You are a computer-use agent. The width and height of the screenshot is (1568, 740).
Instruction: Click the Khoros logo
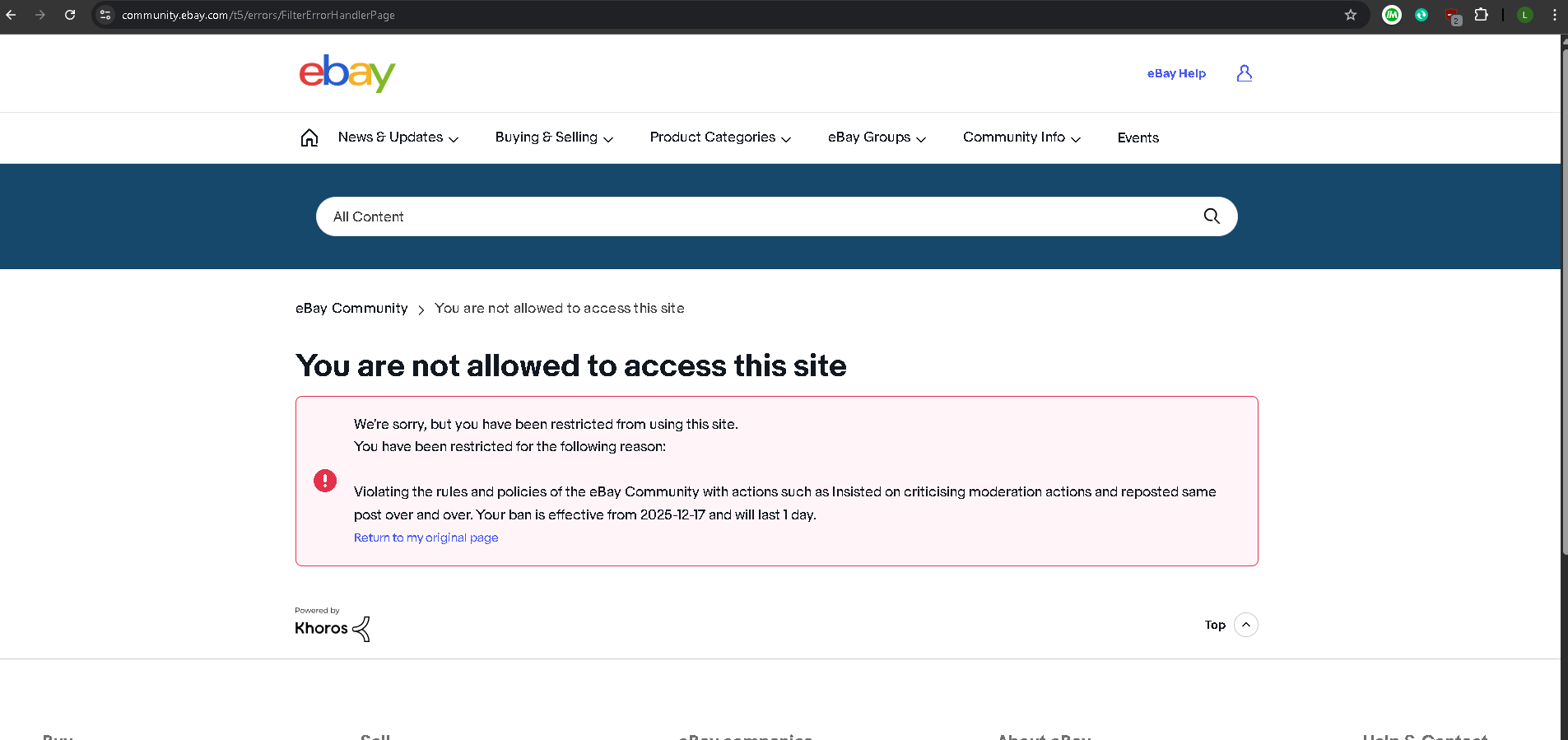coord(333,628)
